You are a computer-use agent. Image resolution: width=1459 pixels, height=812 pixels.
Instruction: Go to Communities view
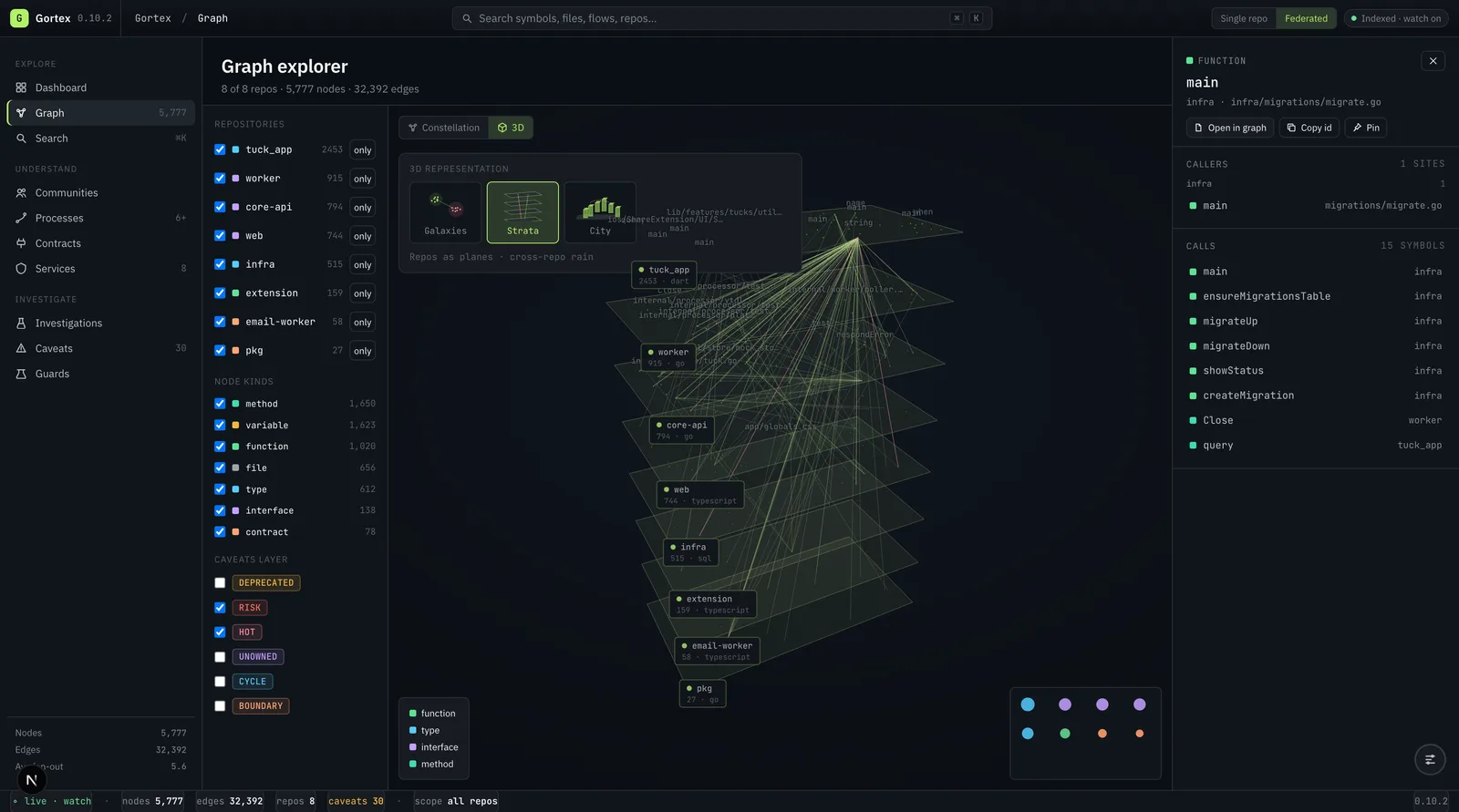[x=100, y=193]
